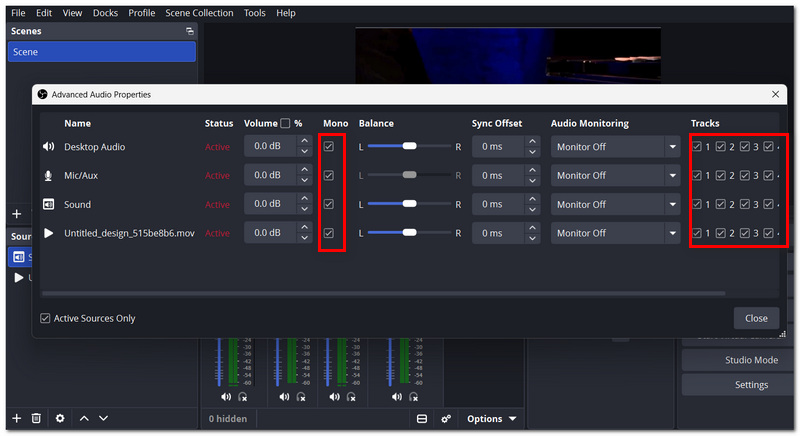
Task: Toggle monitoring headphone icon on third mixer channel
Action: [x=351, y=397]
